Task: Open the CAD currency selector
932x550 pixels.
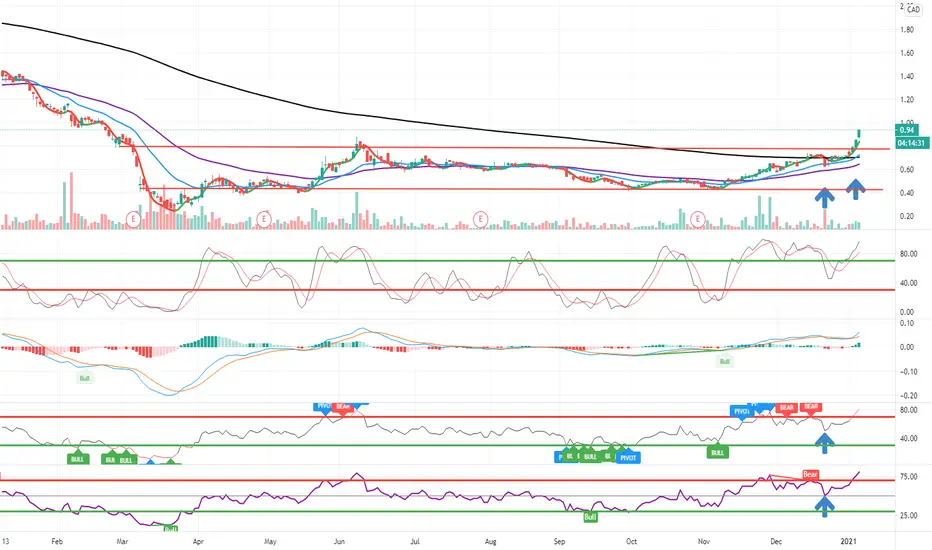Action: 914,10
